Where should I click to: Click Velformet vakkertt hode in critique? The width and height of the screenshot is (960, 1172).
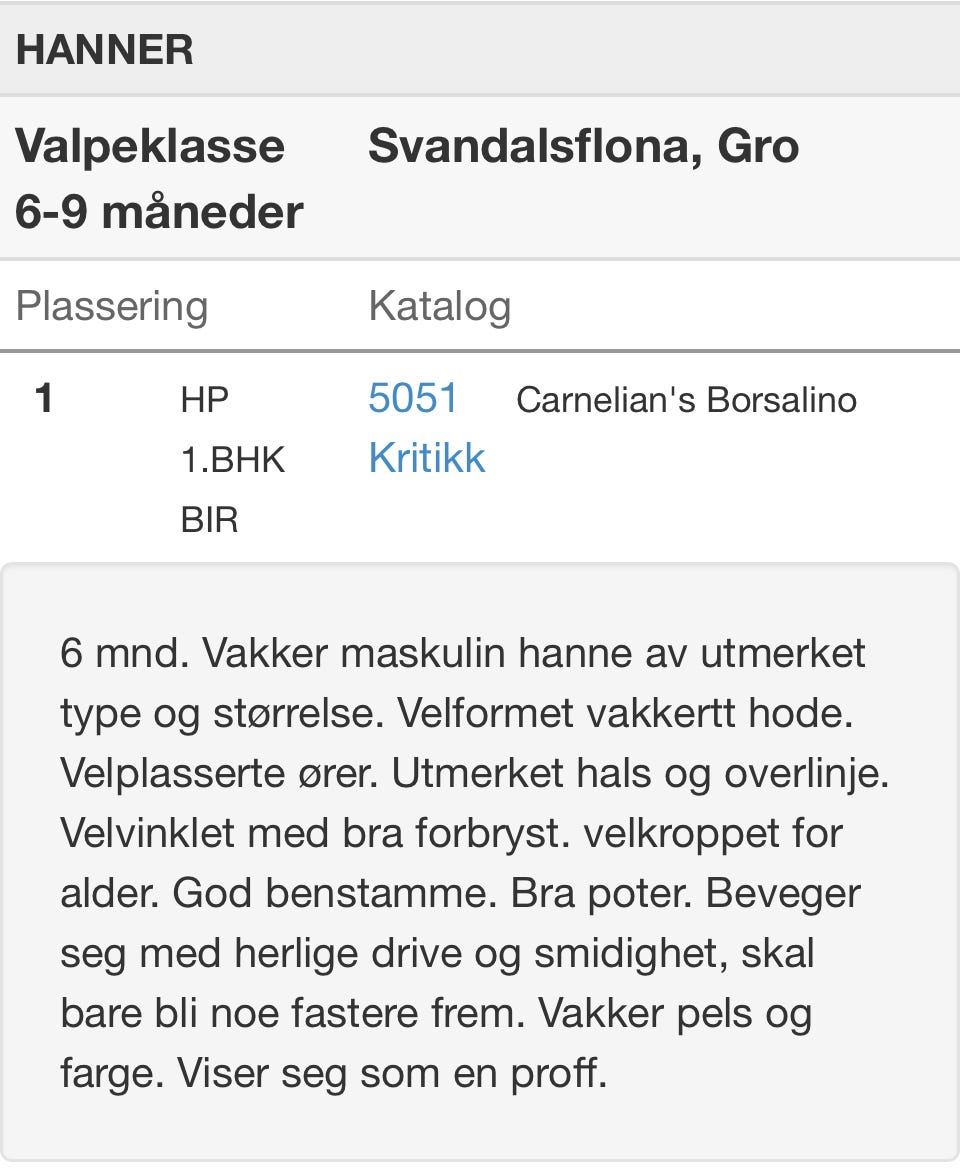(x=626, y=714)
